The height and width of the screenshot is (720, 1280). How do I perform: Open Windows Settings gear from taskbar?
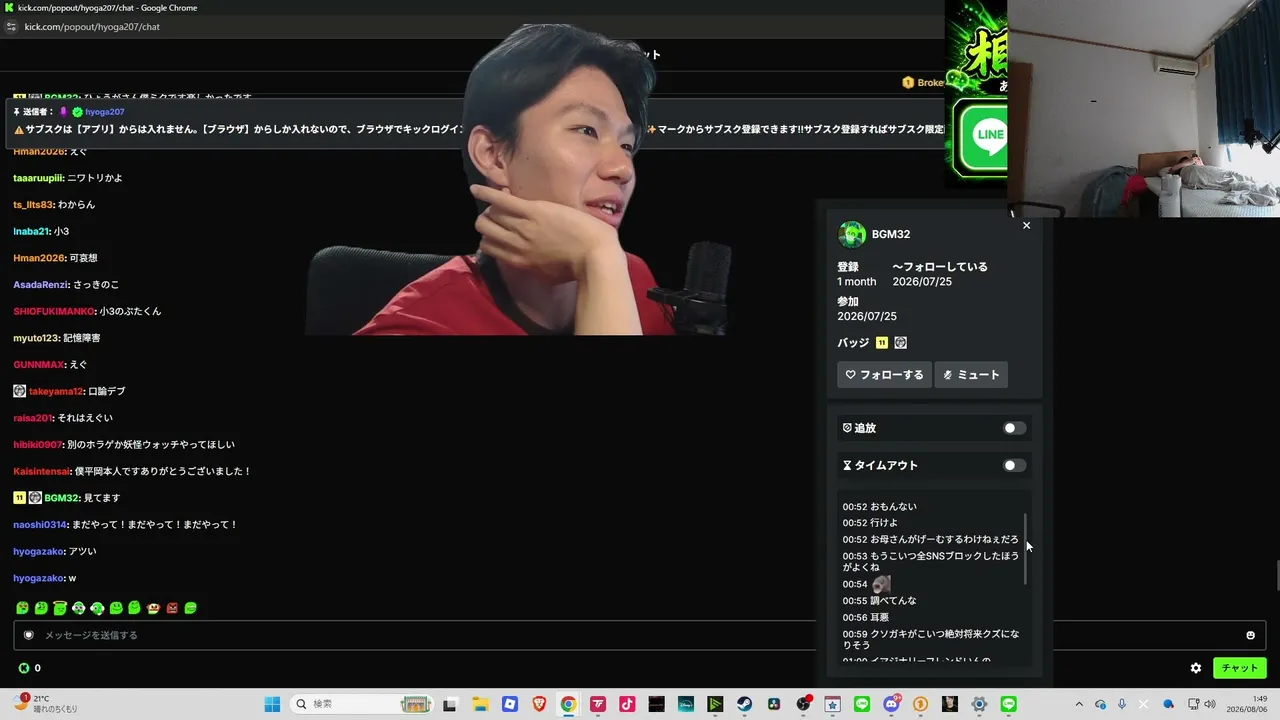click(980, 704)
